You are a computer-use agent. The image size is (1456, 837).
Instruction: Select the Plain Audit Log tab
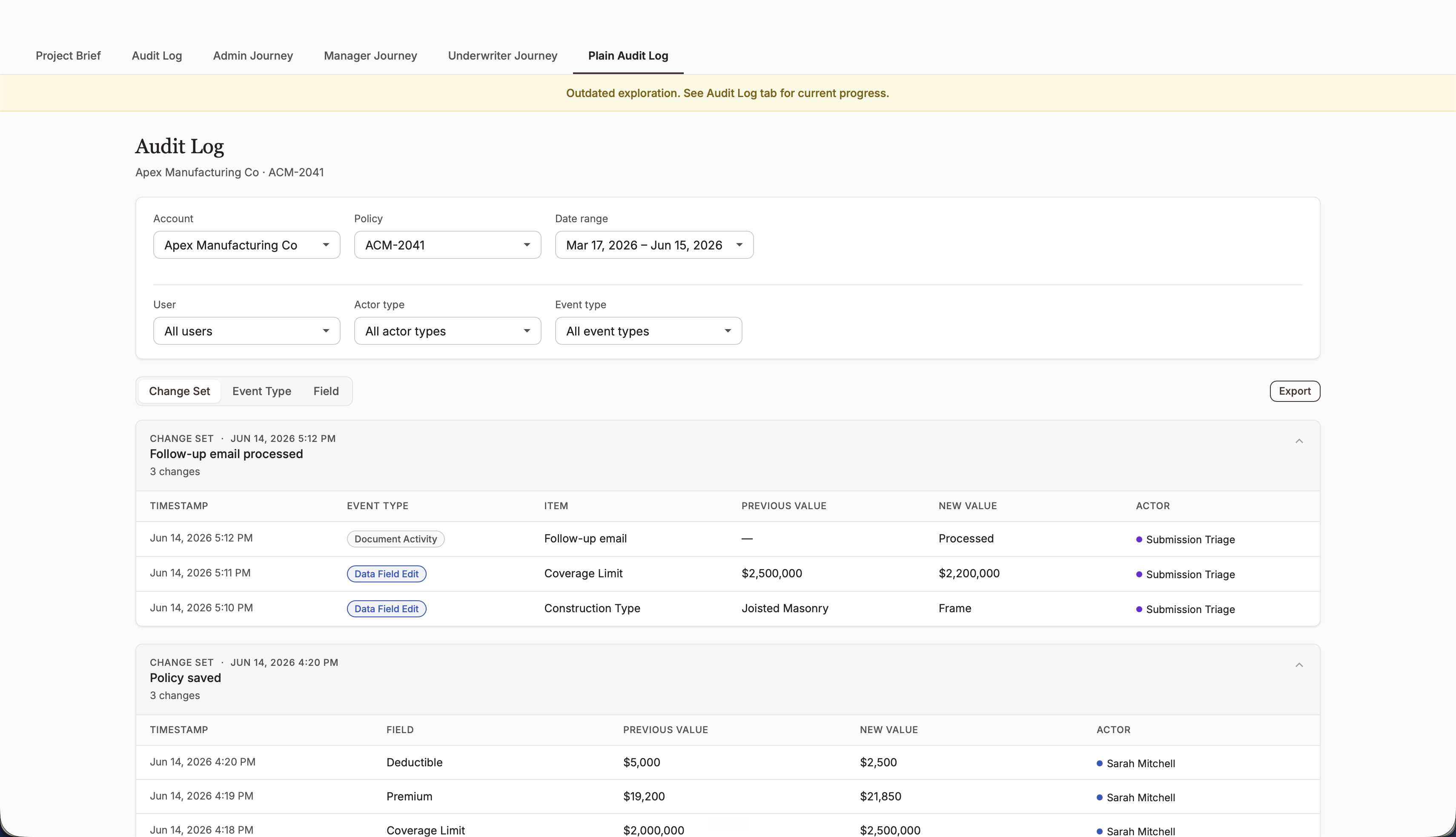pyautogui.click(x=628, y=56)
